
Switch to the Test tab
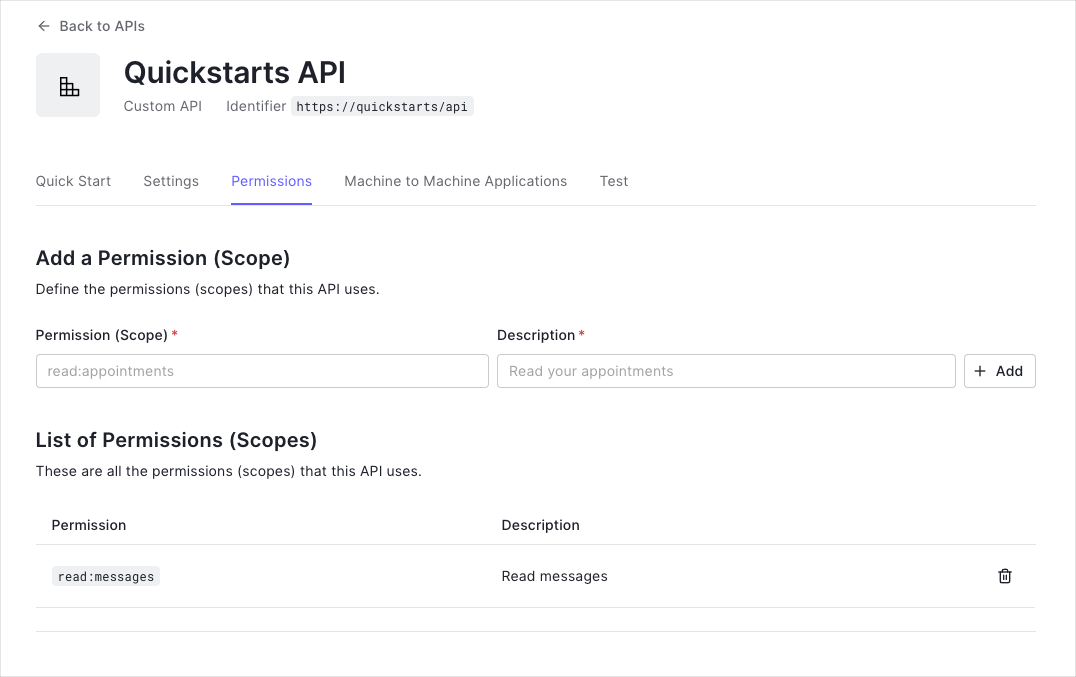[x=613, y=181]
